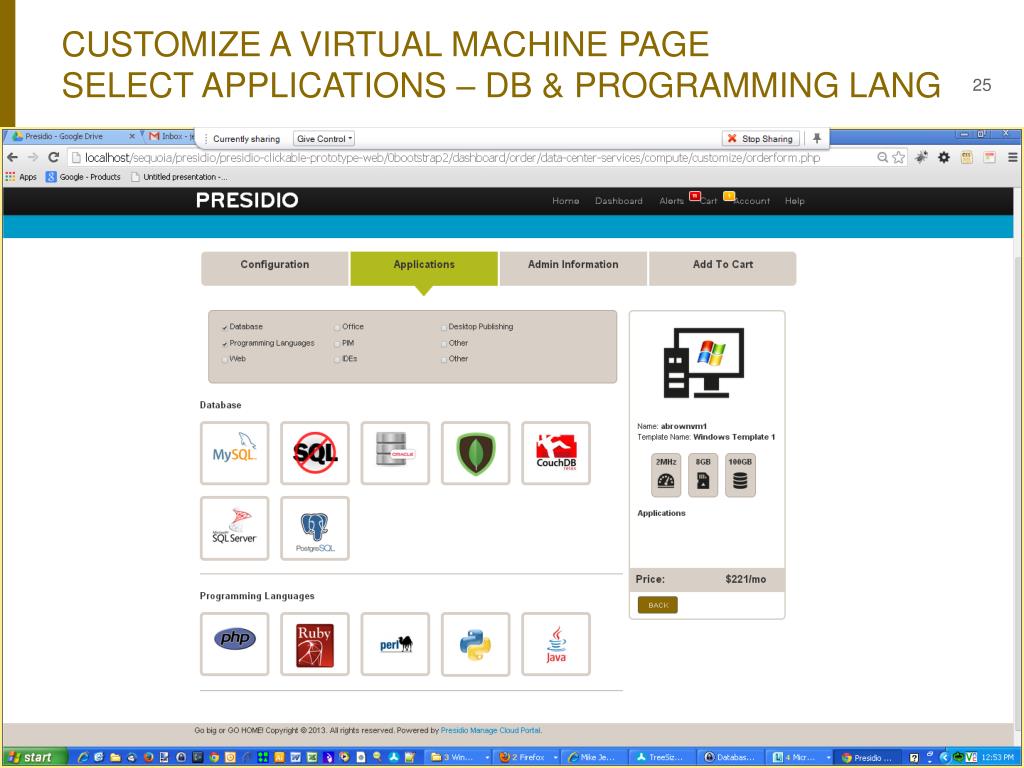The width and height of the screenshot is (1024, 768).
Task: Choose the Perl language tile
Action: click(x=395, y=644)
